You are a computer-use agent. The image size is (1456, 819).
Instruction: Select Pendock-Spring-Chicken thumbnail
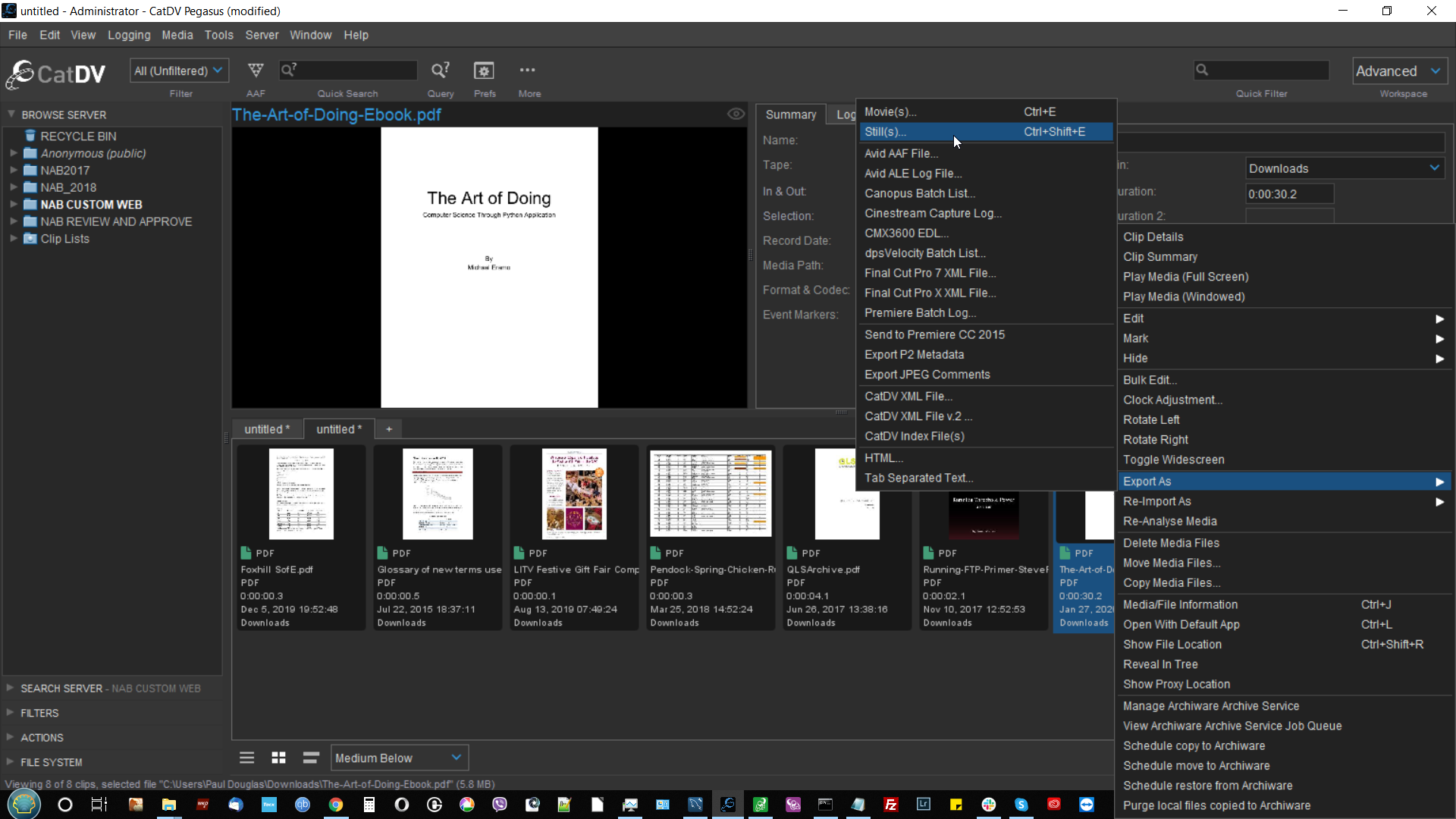point(711,494)
